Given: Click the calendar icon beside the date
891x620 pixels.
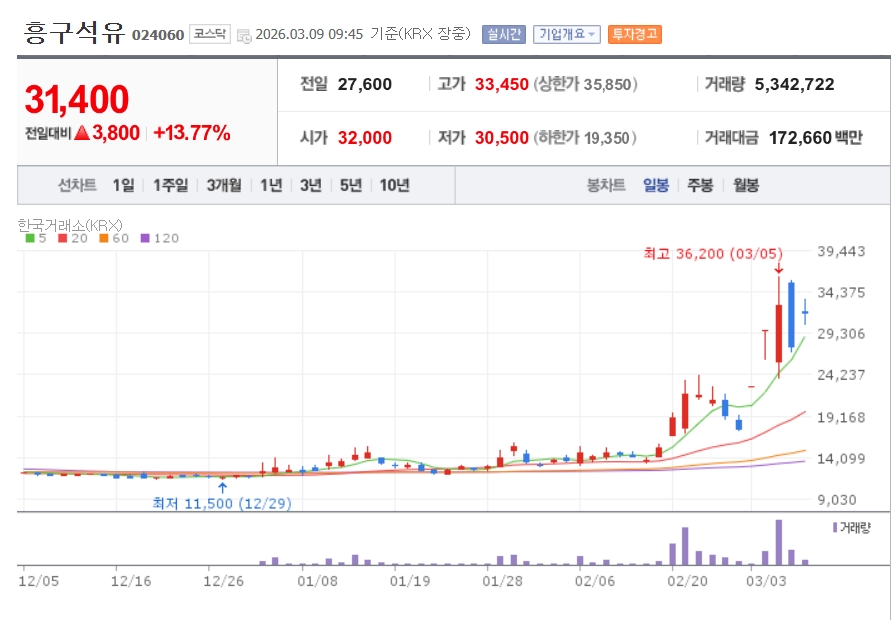Looking at the screenshot, I should pos(244,35).
